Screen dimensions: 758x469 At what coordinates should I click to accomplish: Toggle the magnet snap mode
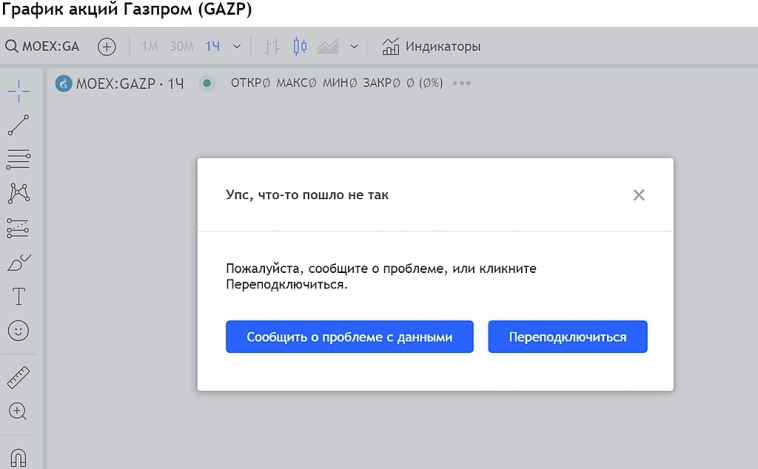(x=19, y=456)
